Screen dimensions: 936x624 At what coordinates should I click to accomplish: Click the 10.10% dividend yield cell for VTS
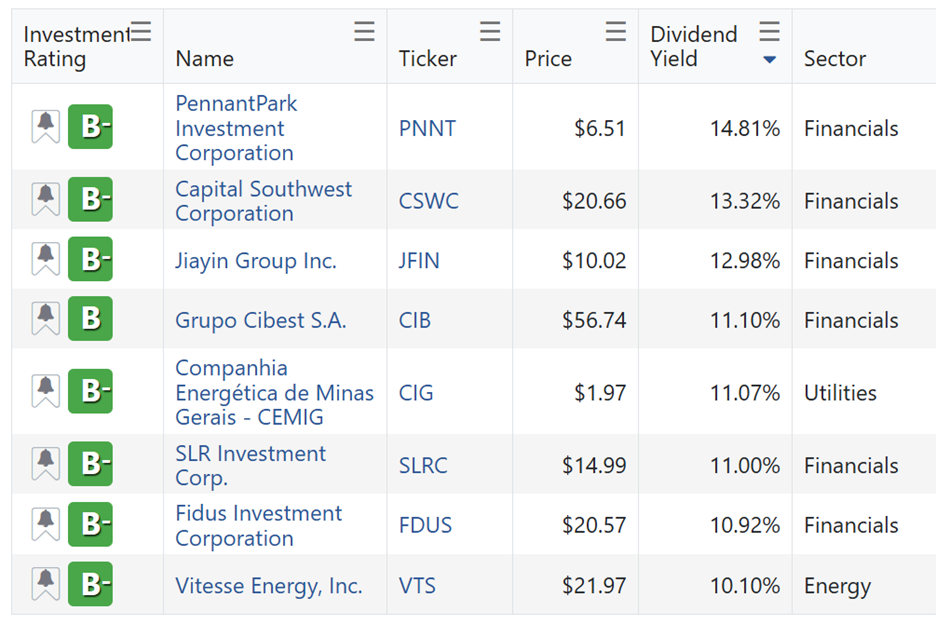(x=744, y=586)
